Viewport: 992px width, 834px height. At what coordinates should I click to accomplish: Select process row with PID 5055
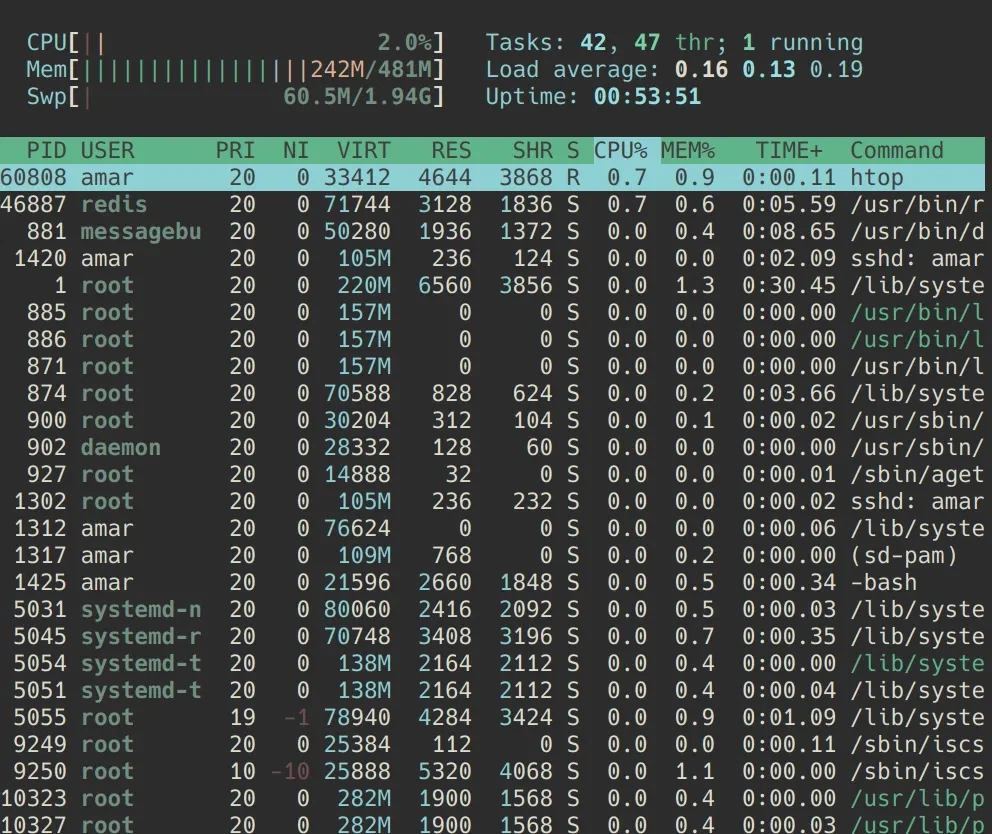492,718
